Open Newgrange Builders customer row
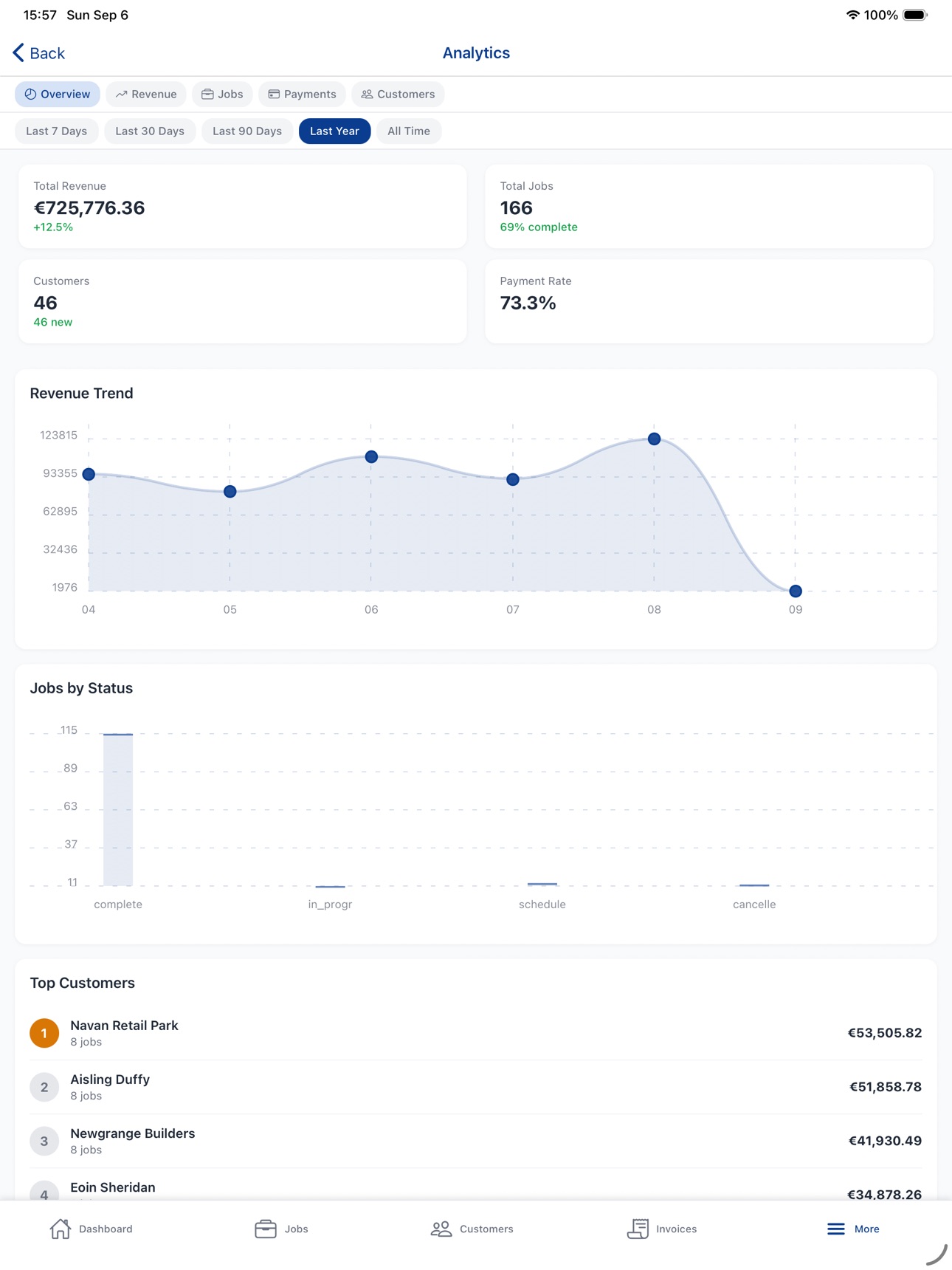The image size is (952, 1270). click(476, 1141)
